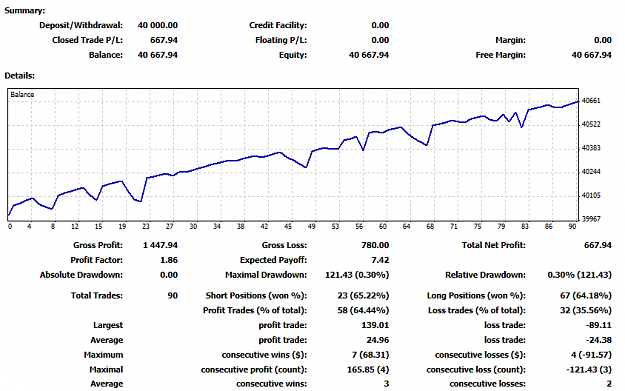Image resolution: width=625 pixels, height=391 pixels.
Task: Click the Deposit/Withdrawal value 40 000.00
Action: 157,25
